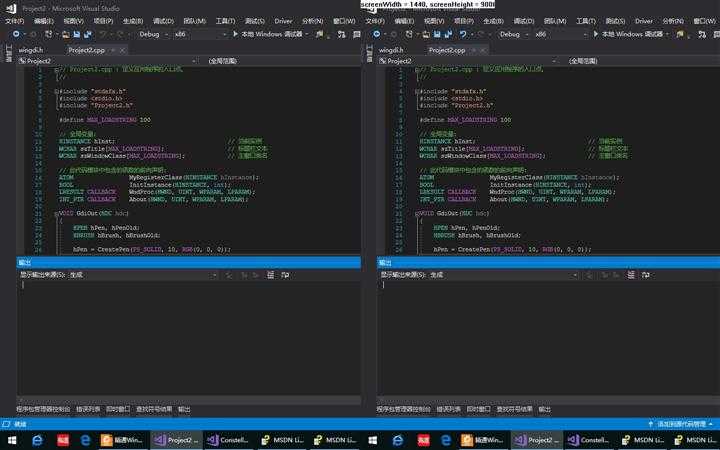The image size is (720, 450).
Task: Open 视图(V) menu in right window
Action: [434, 21]
